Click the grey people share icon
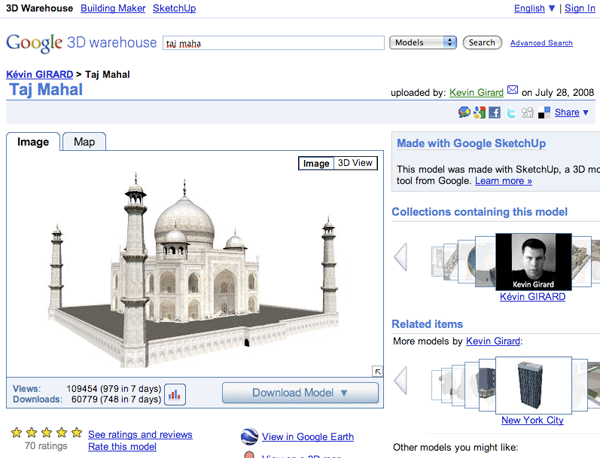 527,112
